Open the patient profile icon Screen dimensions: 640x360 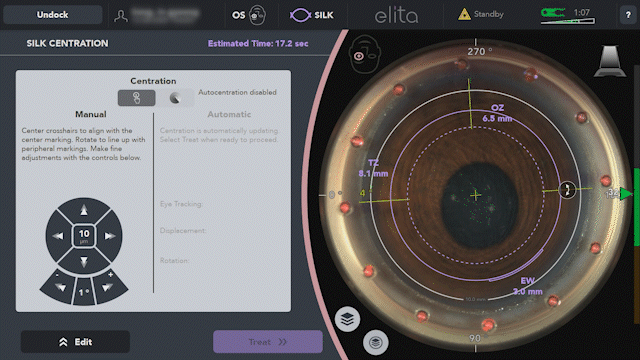point(121,16)
